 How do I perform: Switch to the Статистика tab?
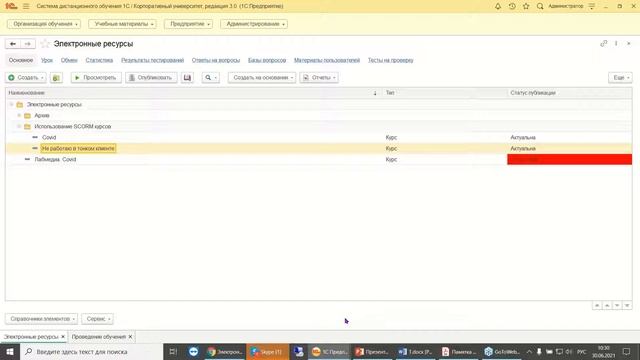[x=99, y=60]
